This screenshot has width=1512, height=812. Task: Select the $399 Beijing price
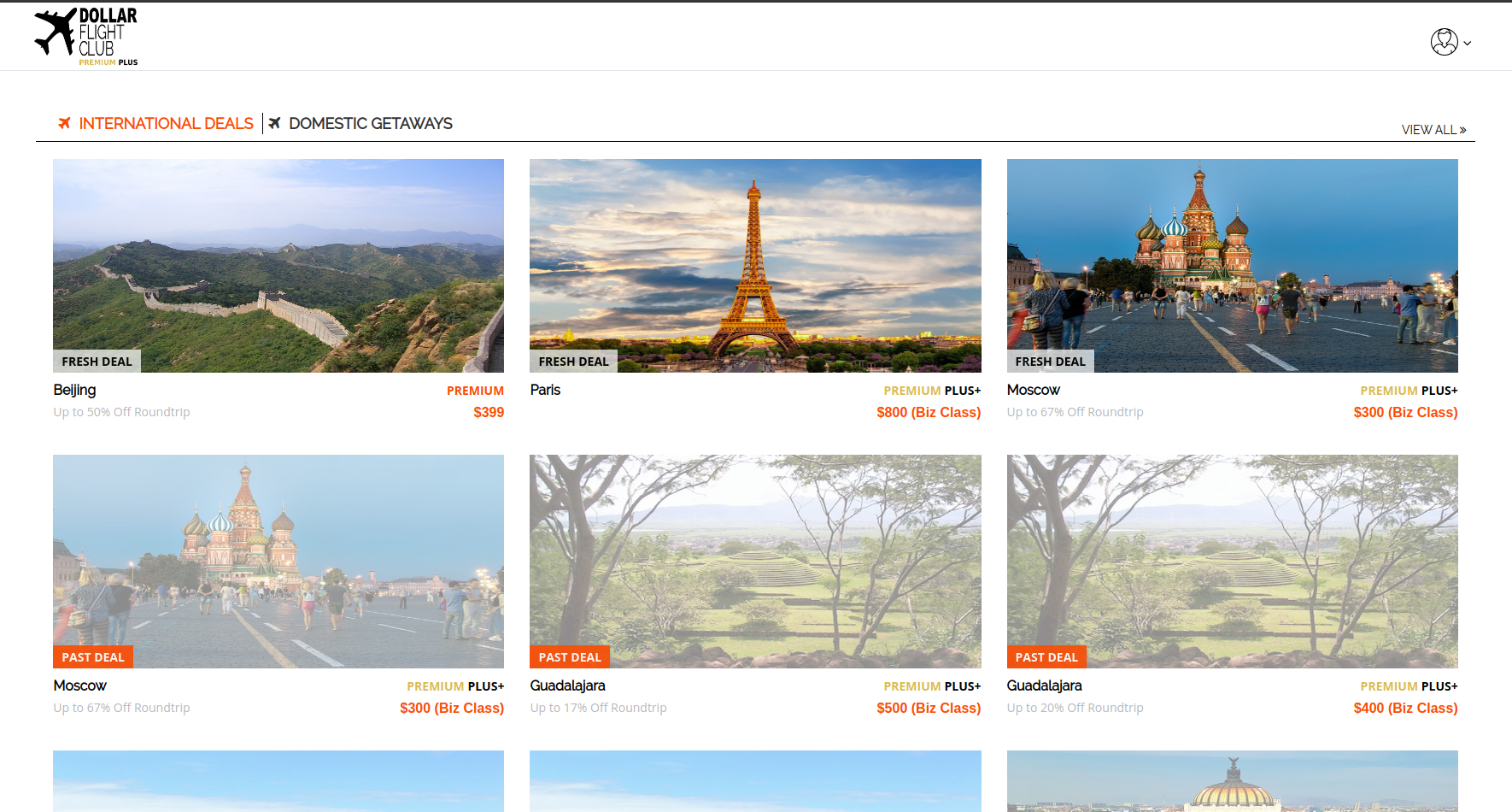(489, 412)
